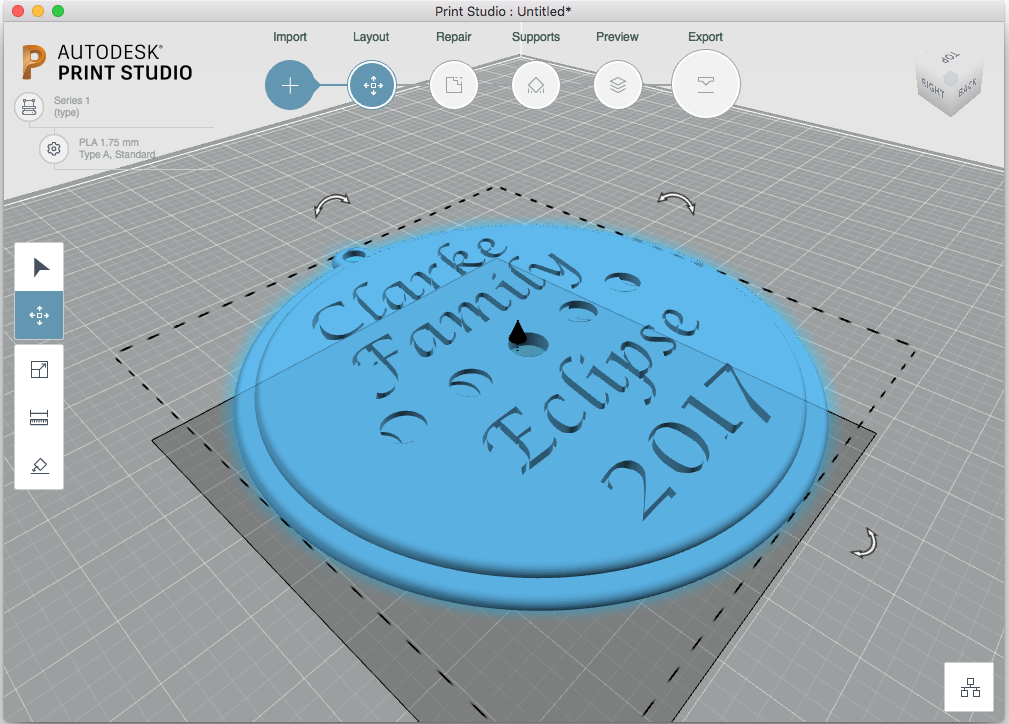Open the material settings gear icon
This screenshot has height=724, width=1009.
pos(54,149)
